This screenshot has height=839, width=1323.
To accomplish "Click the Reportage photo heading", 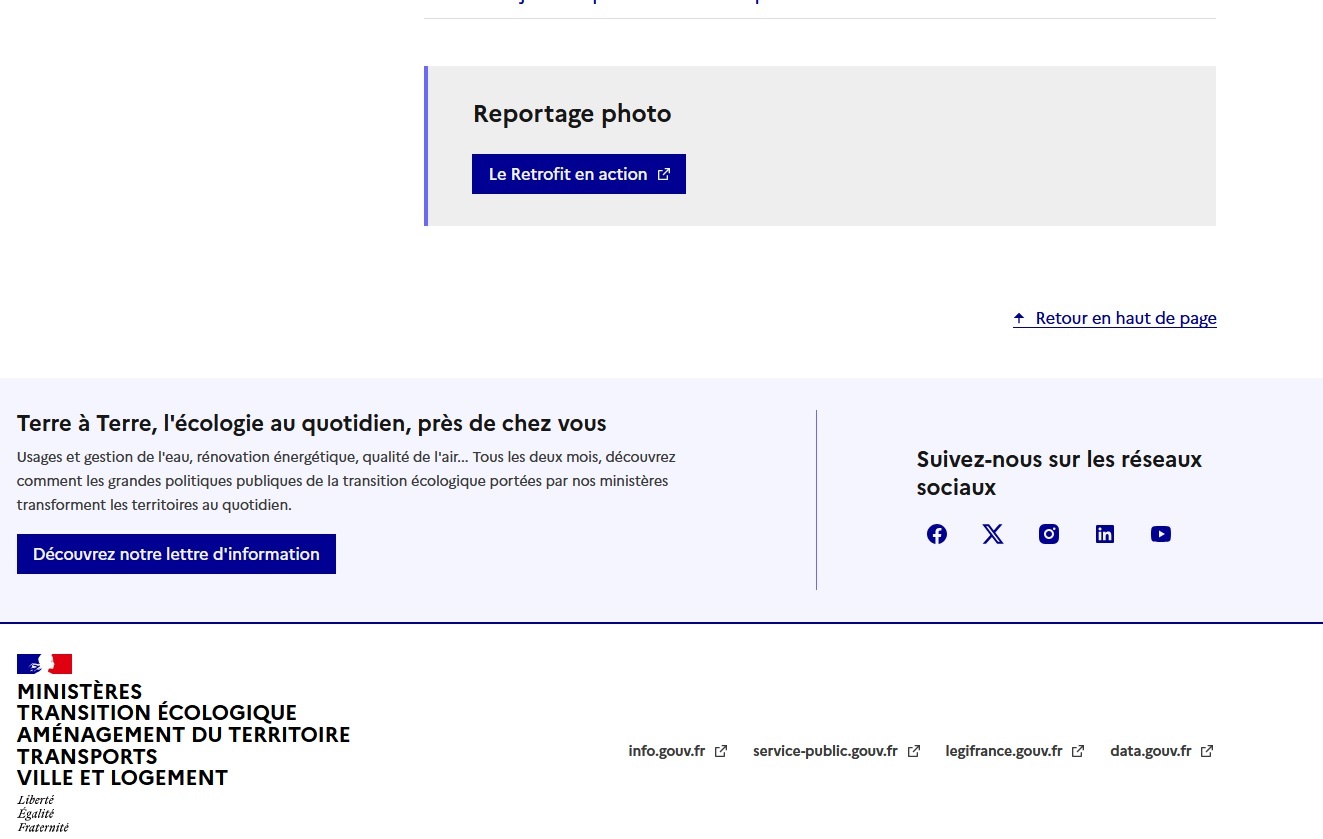I will pyautogui.click(x=572, y=114).
